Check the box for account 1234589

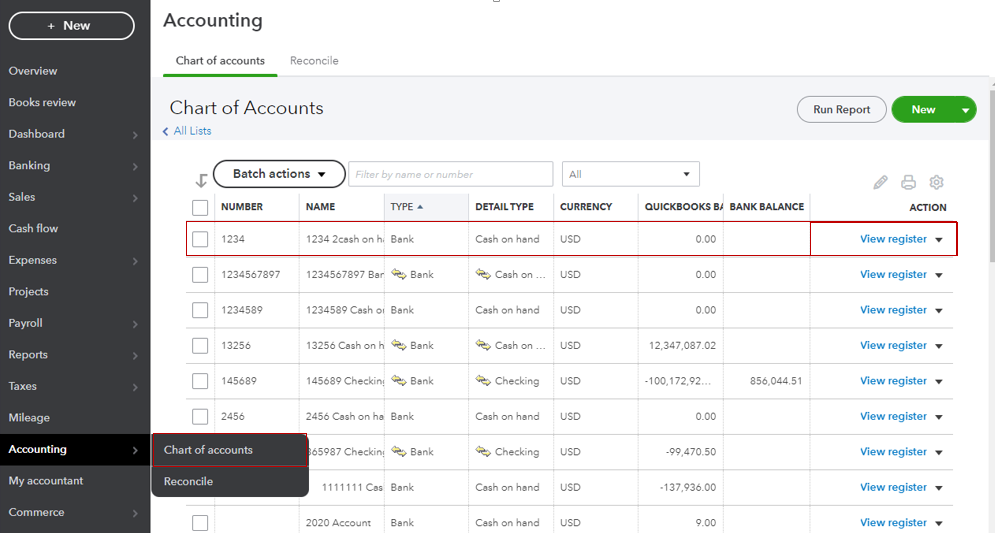200,310
